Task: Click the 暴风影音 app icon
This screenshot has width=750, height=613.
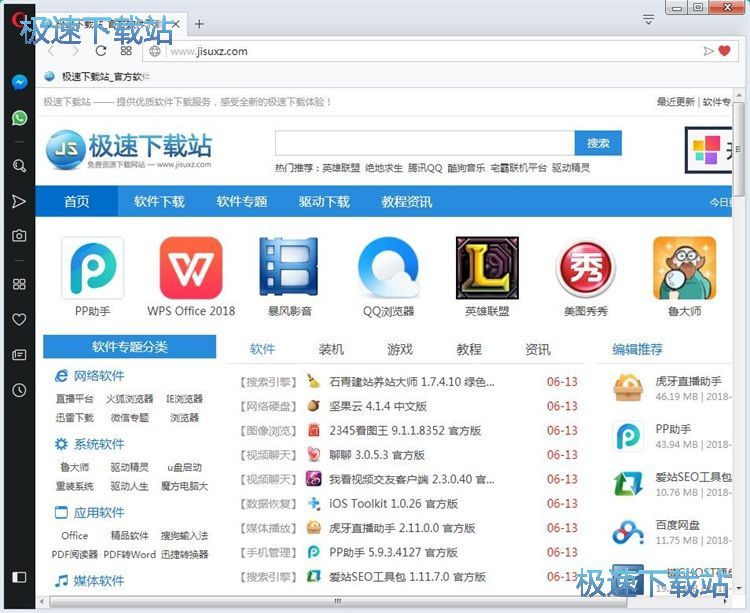Action: coord(289,267)
